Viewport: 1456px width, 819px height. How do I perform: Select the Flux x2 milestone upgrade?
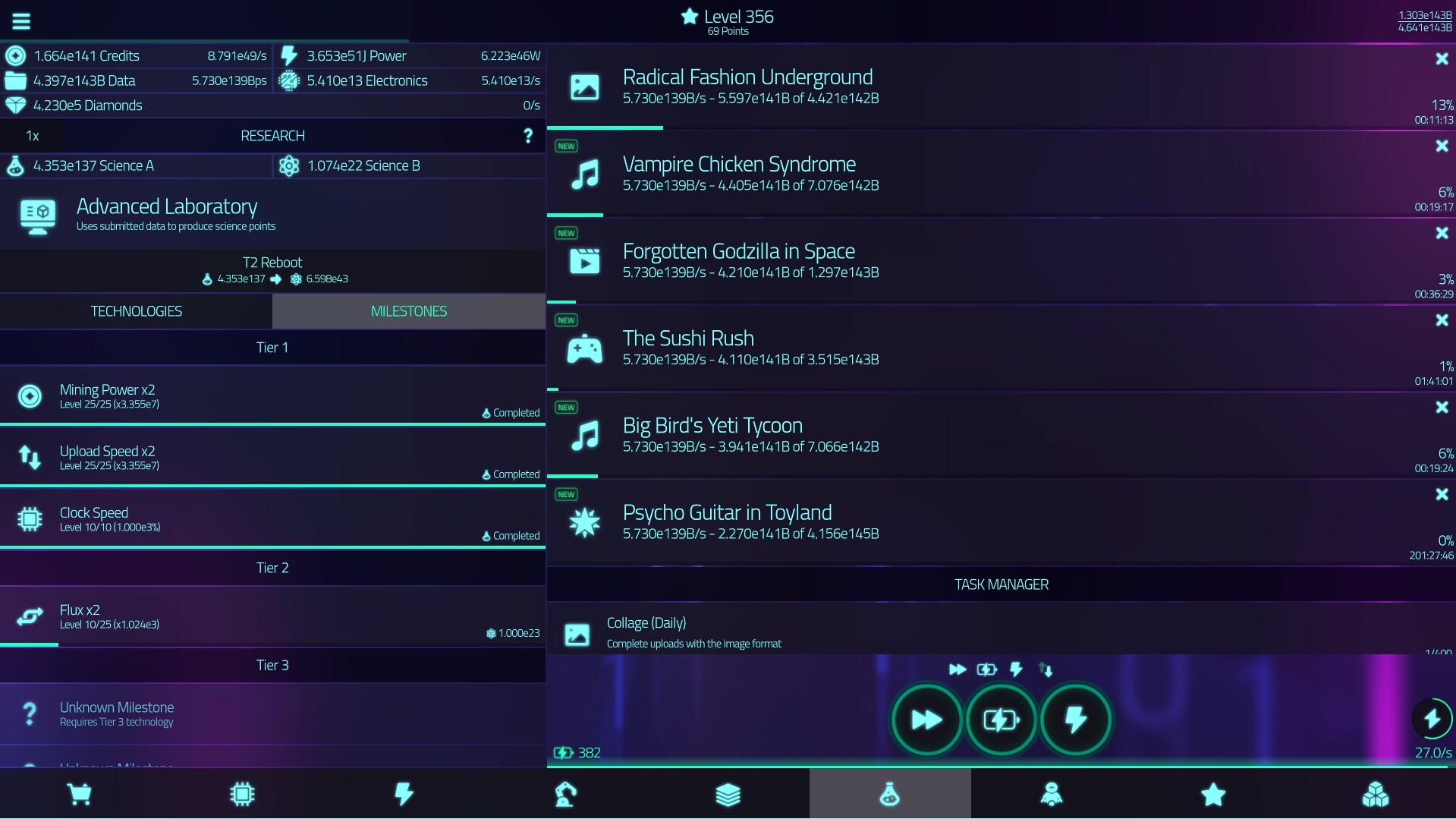pos(272,616)
